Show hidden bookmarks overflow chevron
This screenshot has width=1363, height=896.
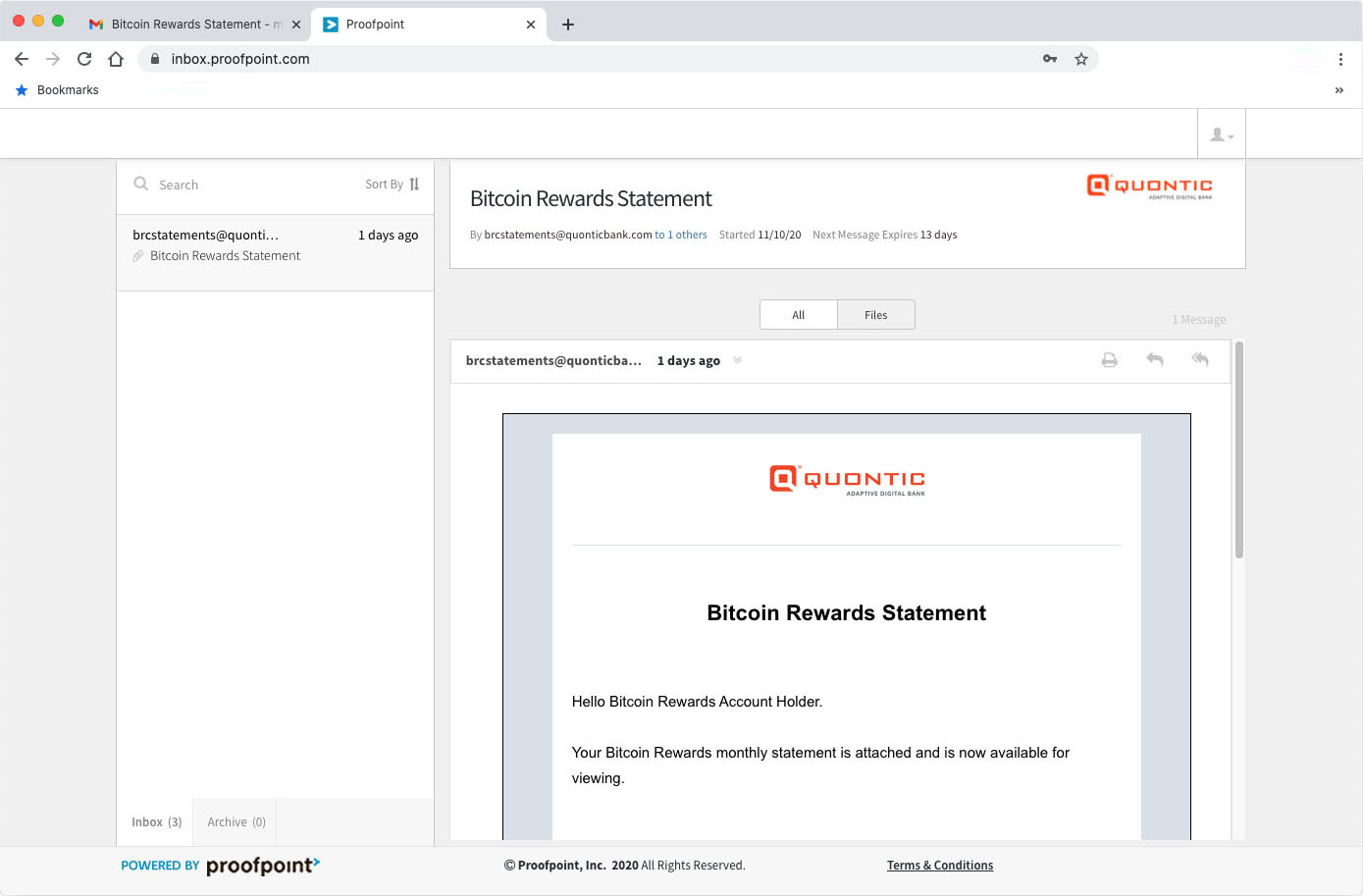[x=1339, y=90]
